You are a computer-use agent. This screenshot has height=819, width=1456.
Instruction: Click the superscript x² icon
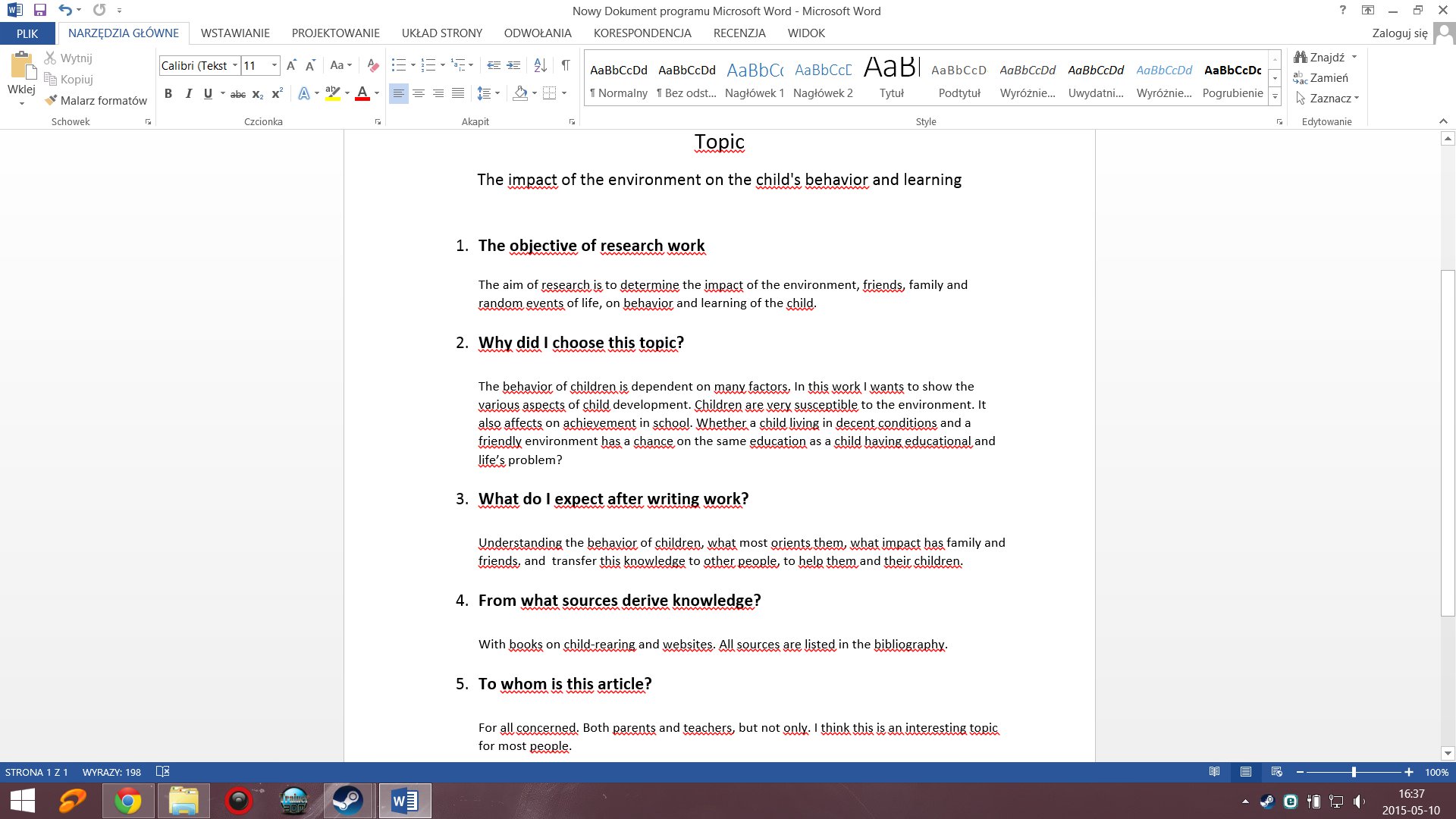click(x=277, y=93)
